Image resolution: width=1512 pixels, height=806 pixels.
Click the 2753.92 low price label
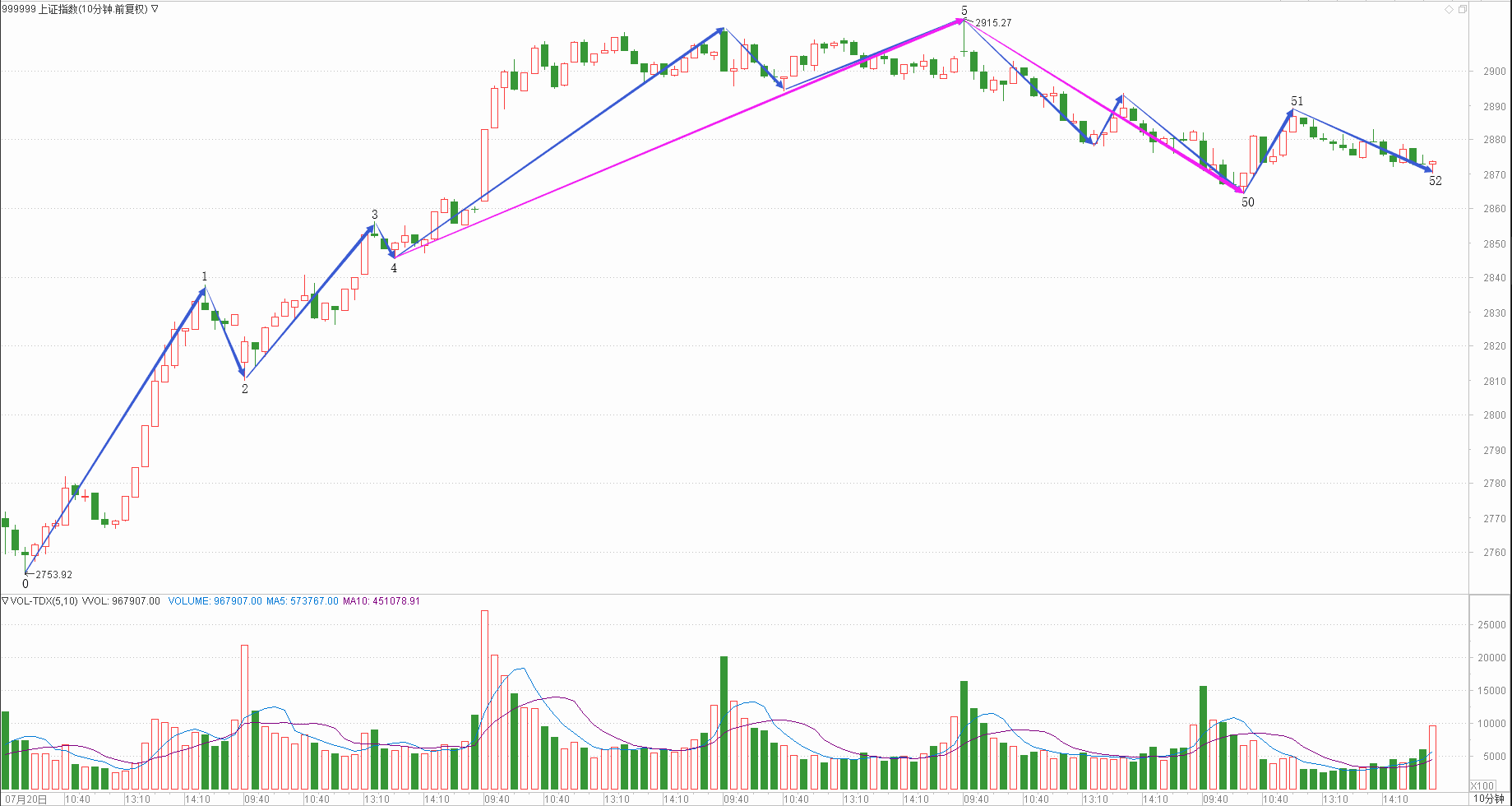(x=54, y=575)
